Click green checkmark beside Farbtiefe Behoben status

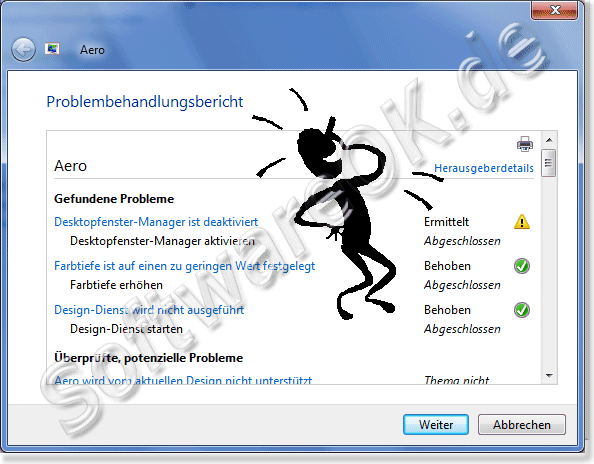pyautogui.click(x=522, y=266)
